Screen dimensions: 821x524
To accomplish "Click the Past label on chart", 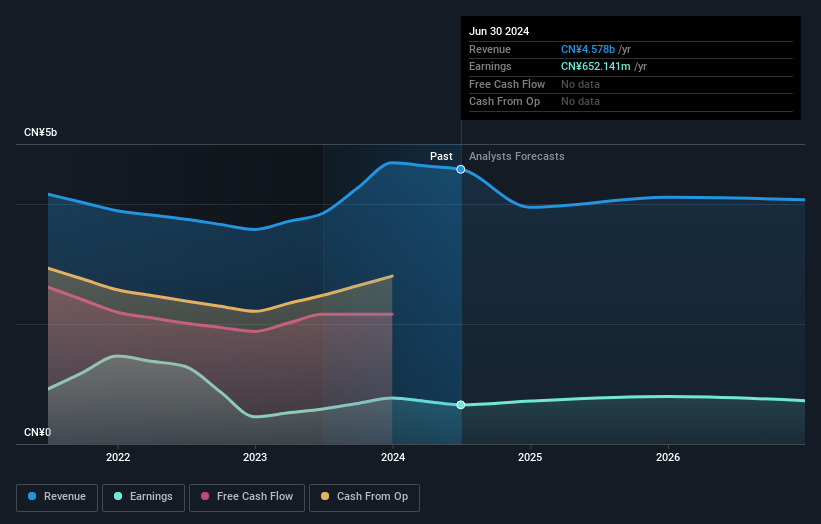I will [441, 156].
